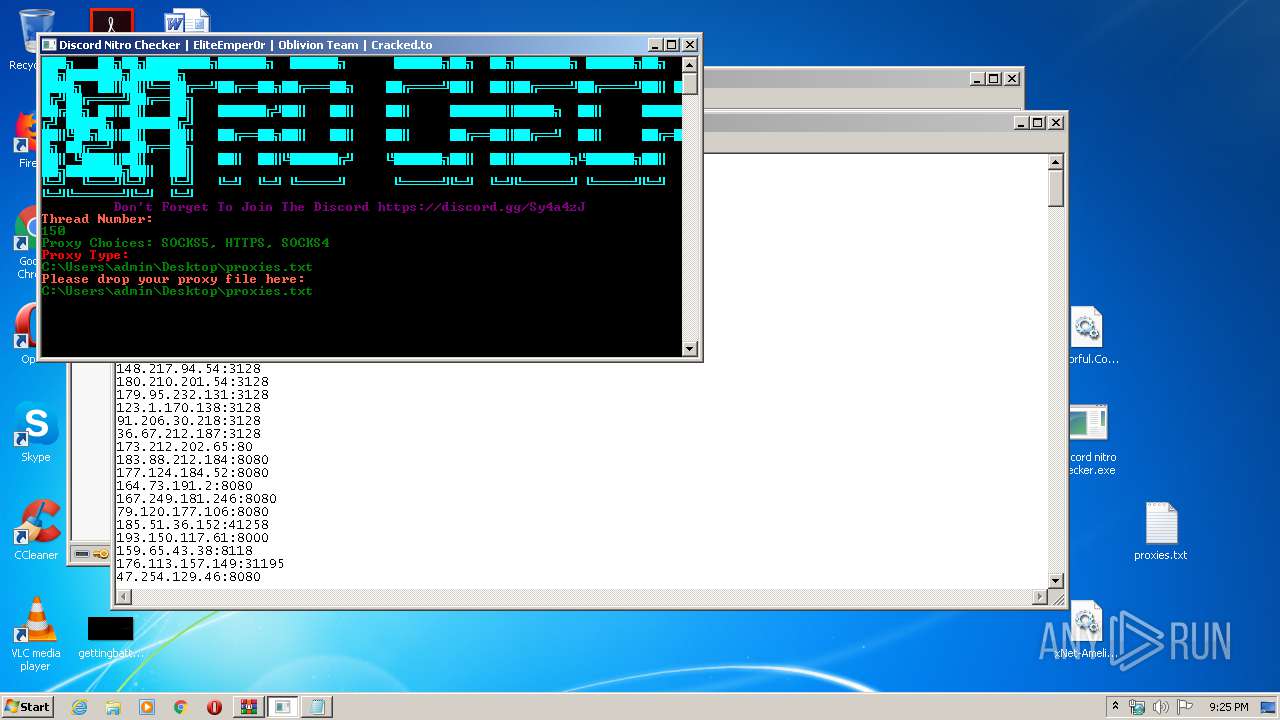
Task: Click proxy line 148.217.94.54:3128
Action: [188, 369]
